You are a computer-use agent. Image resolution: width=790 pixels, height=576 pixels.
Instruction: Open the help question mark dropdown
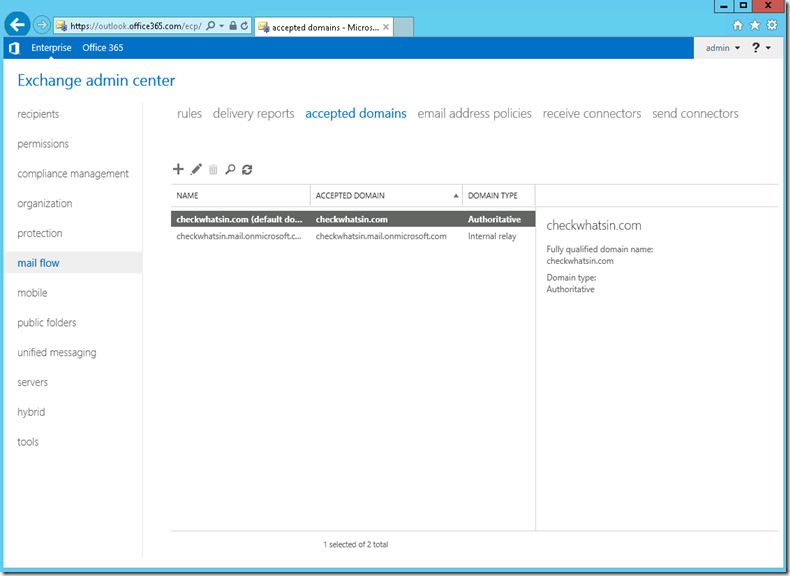[x=761, y=48]
